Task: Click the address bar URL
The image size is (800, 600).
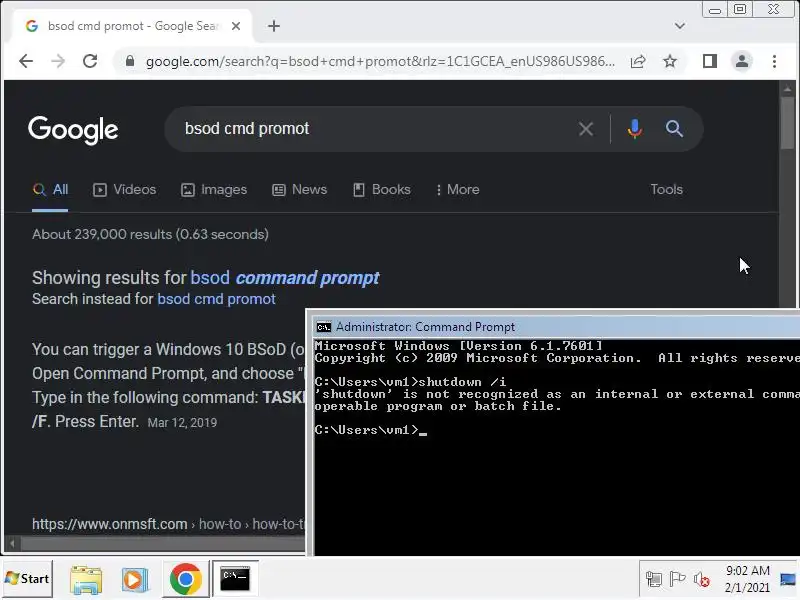Action: [x=380, y=62]
